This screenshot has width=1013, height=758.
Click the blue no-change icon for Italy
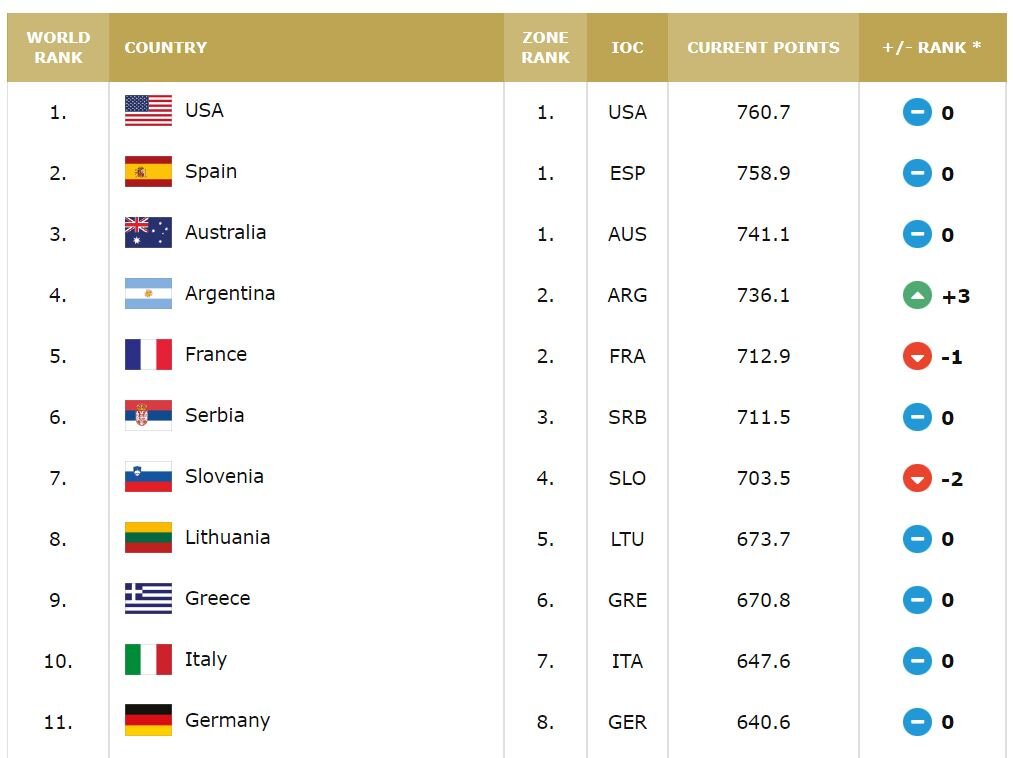[917, 662]
